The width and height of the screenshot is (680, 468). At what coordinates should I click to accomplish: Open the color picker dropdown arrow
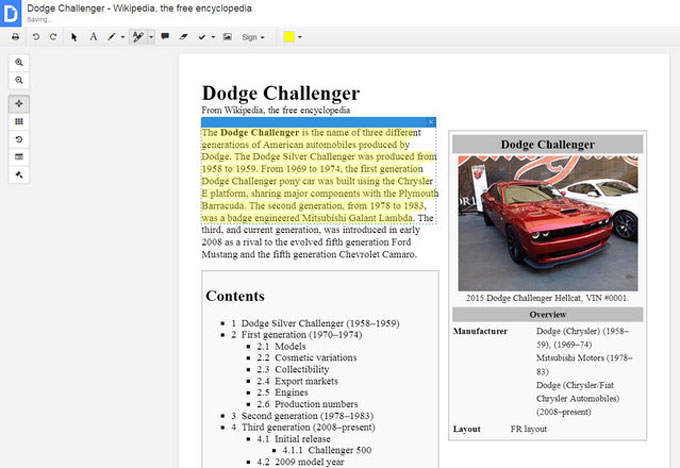click(x=300, y=37)
